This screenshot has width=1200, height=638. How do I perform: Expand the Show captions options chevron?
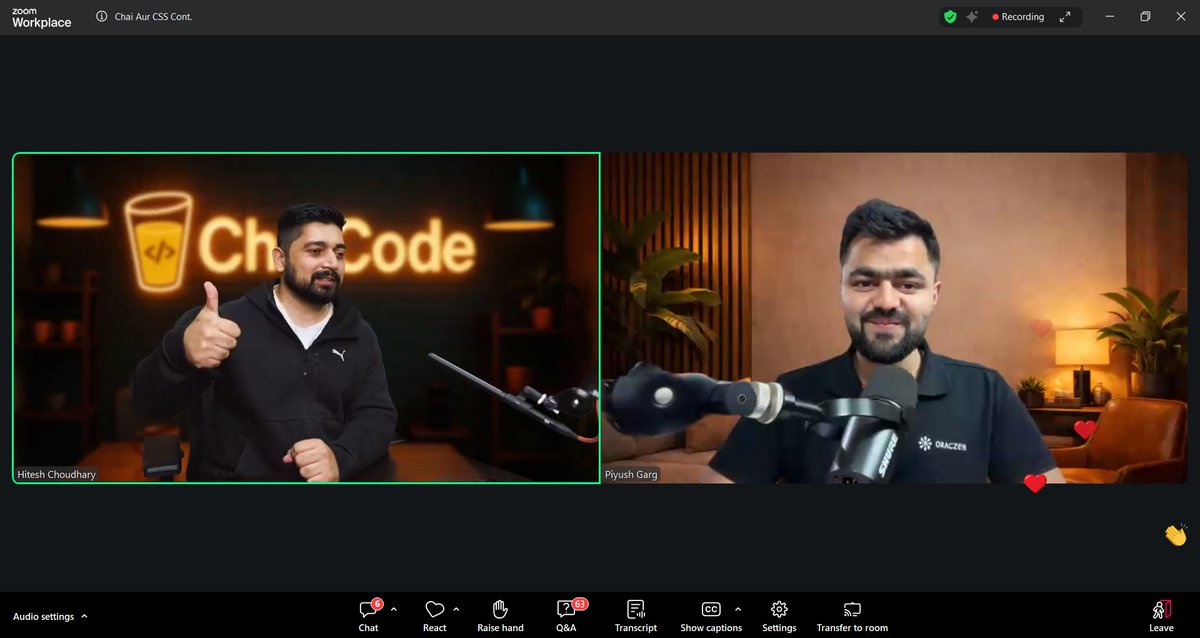[x=738, y=609]
